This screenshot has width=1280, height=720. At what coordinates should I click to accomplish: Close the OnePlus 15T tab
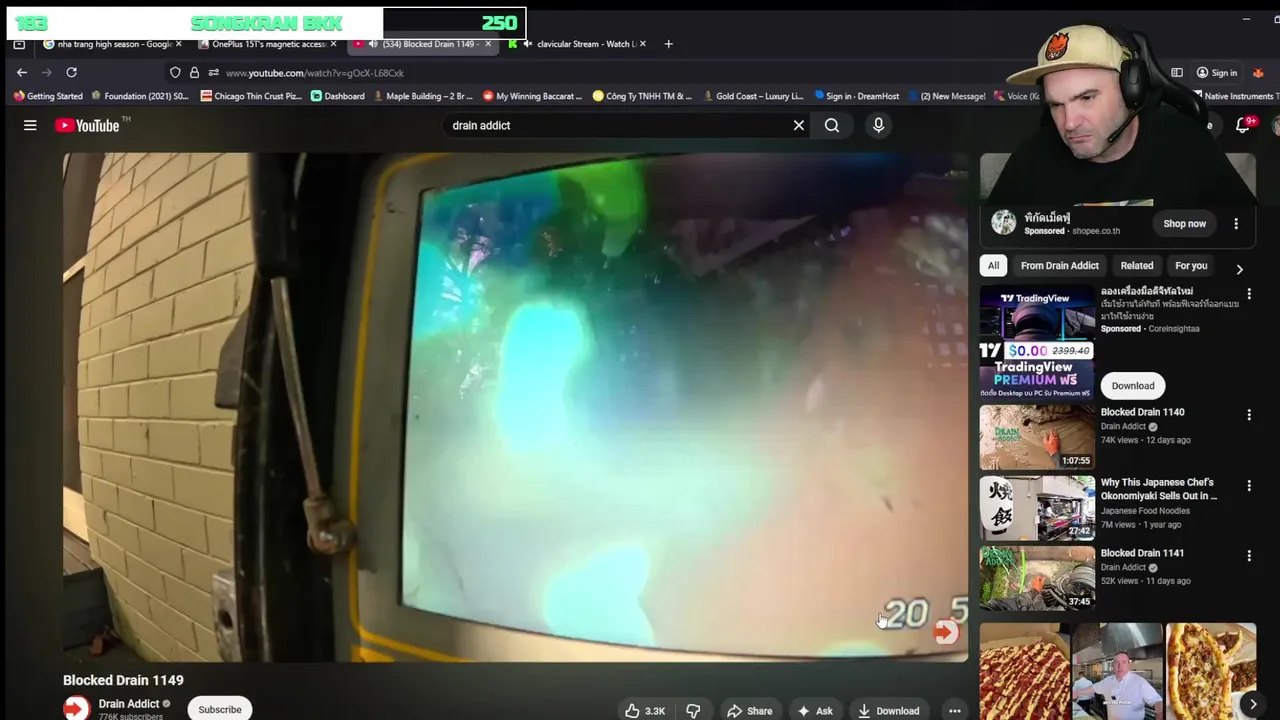334,44
